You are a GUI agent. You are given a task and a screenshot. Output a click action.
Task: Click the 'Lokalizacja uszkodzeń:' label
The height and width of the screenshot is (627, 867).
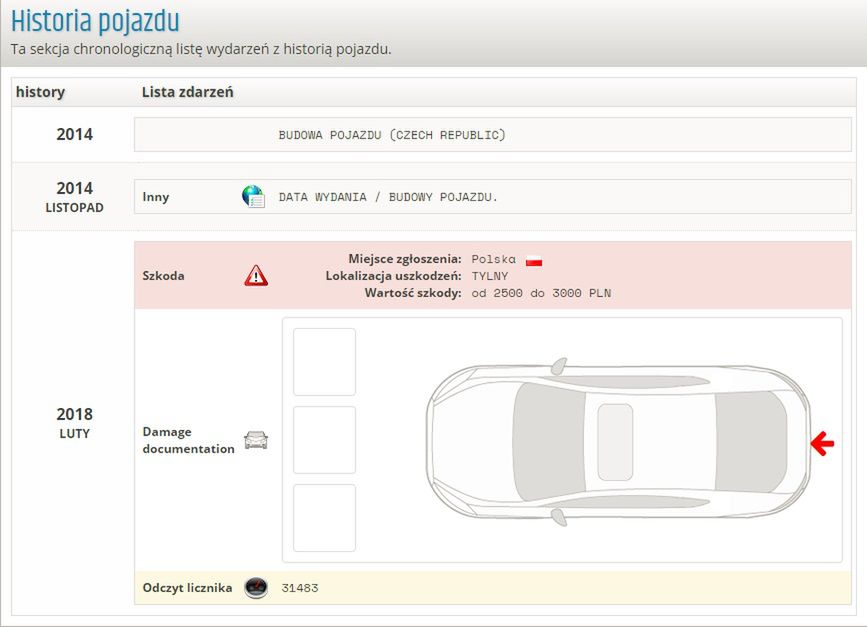coord(393,276)
